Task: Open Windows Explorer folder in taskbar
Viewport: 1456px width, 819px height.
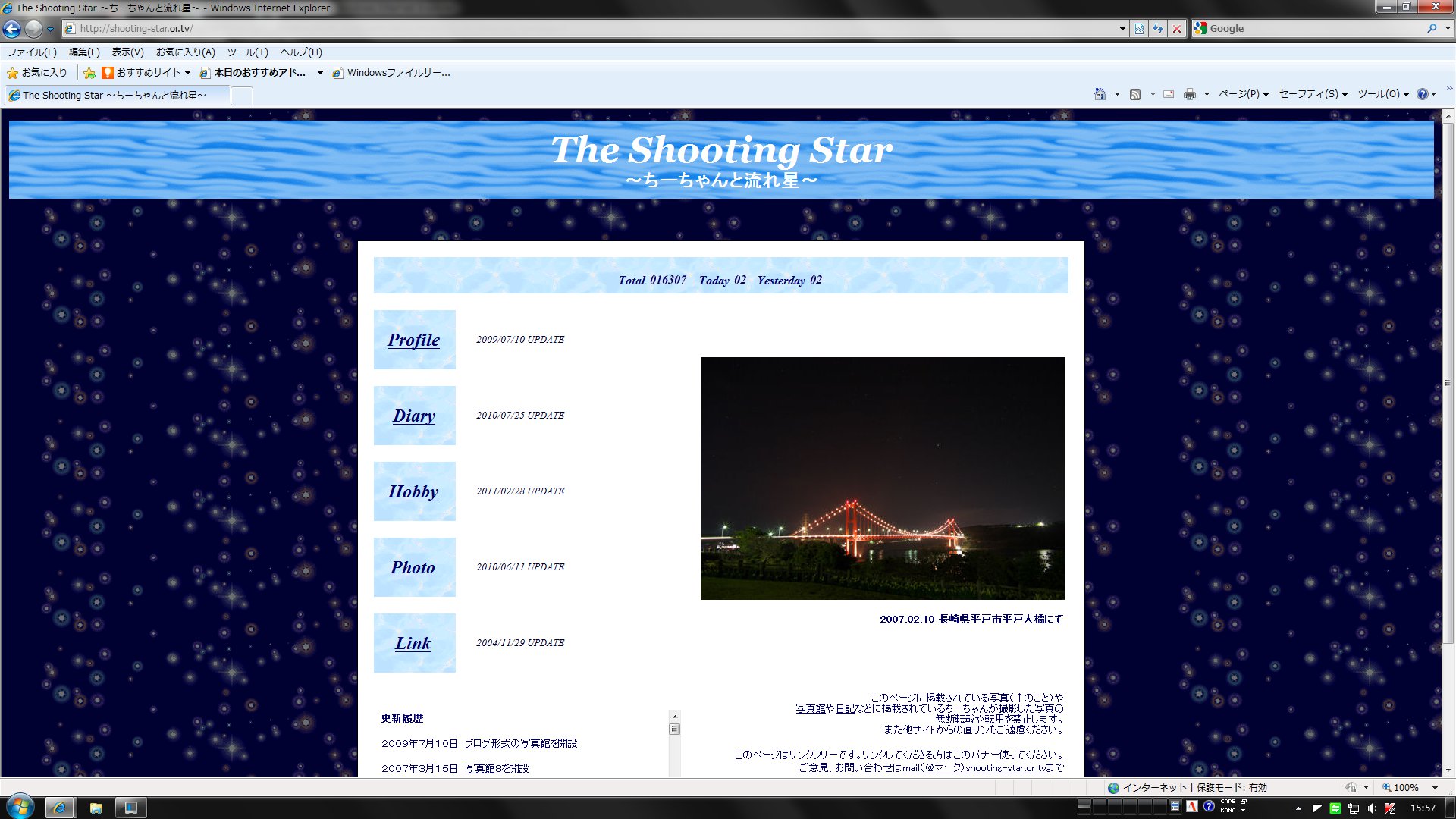Action: [x=96, y=808]
